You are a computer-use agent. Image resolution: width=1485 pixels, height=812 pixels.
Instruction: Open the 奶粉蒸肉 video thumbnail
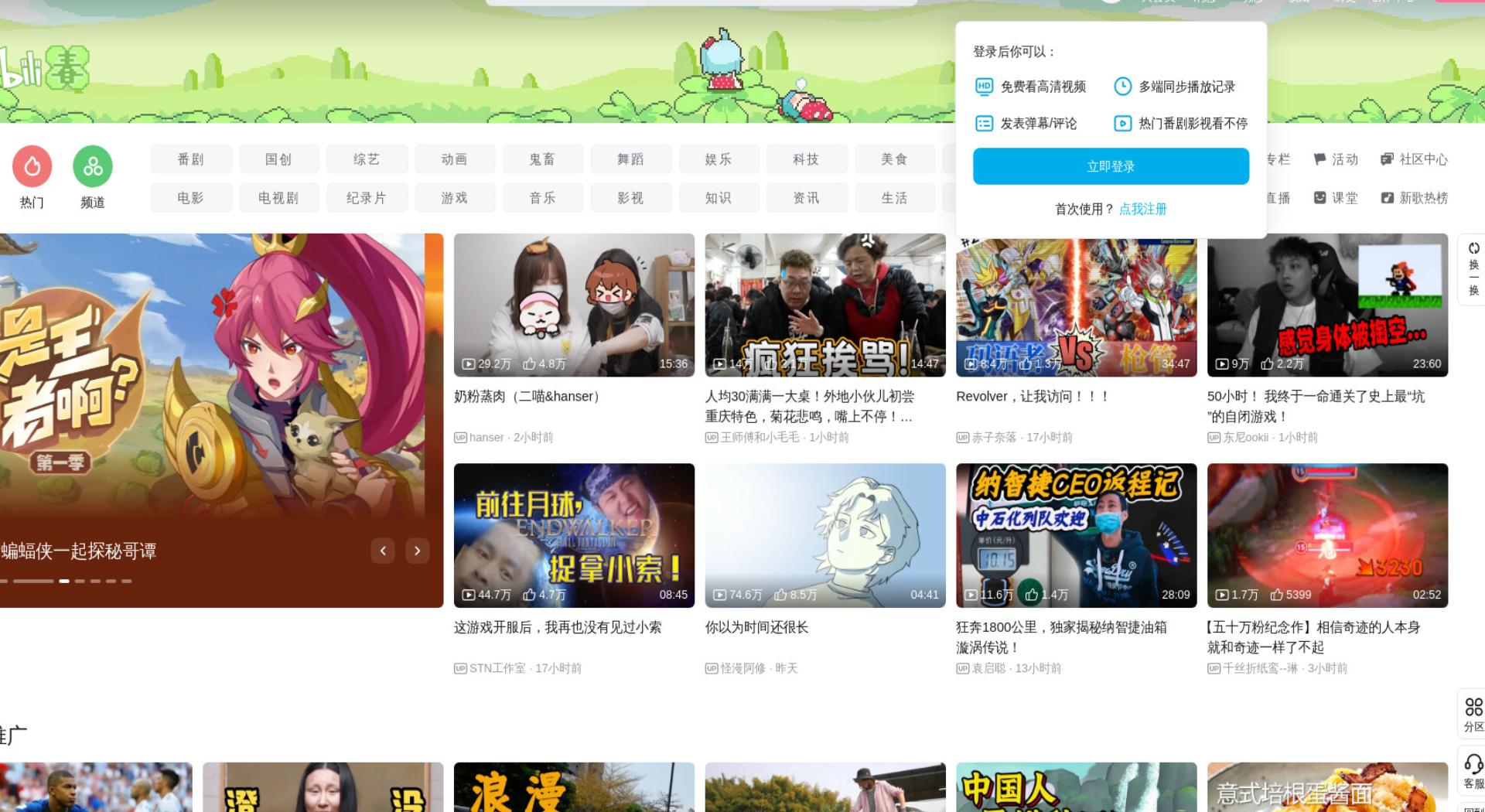(574, 305)
